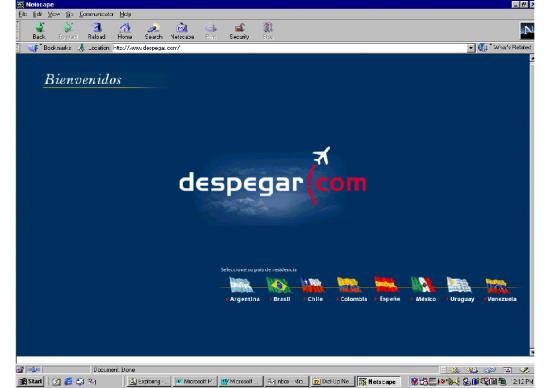Screen dimensions: 550x388
Task: Select the Brasil flag
Action: 279,285
